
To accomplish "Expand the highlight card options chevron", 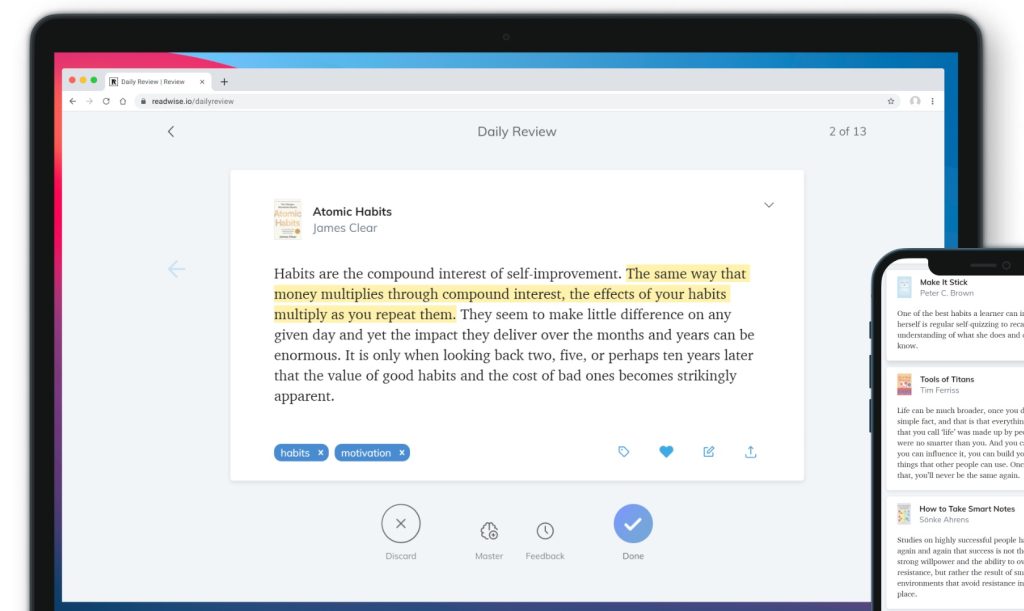I will (769, 205).
